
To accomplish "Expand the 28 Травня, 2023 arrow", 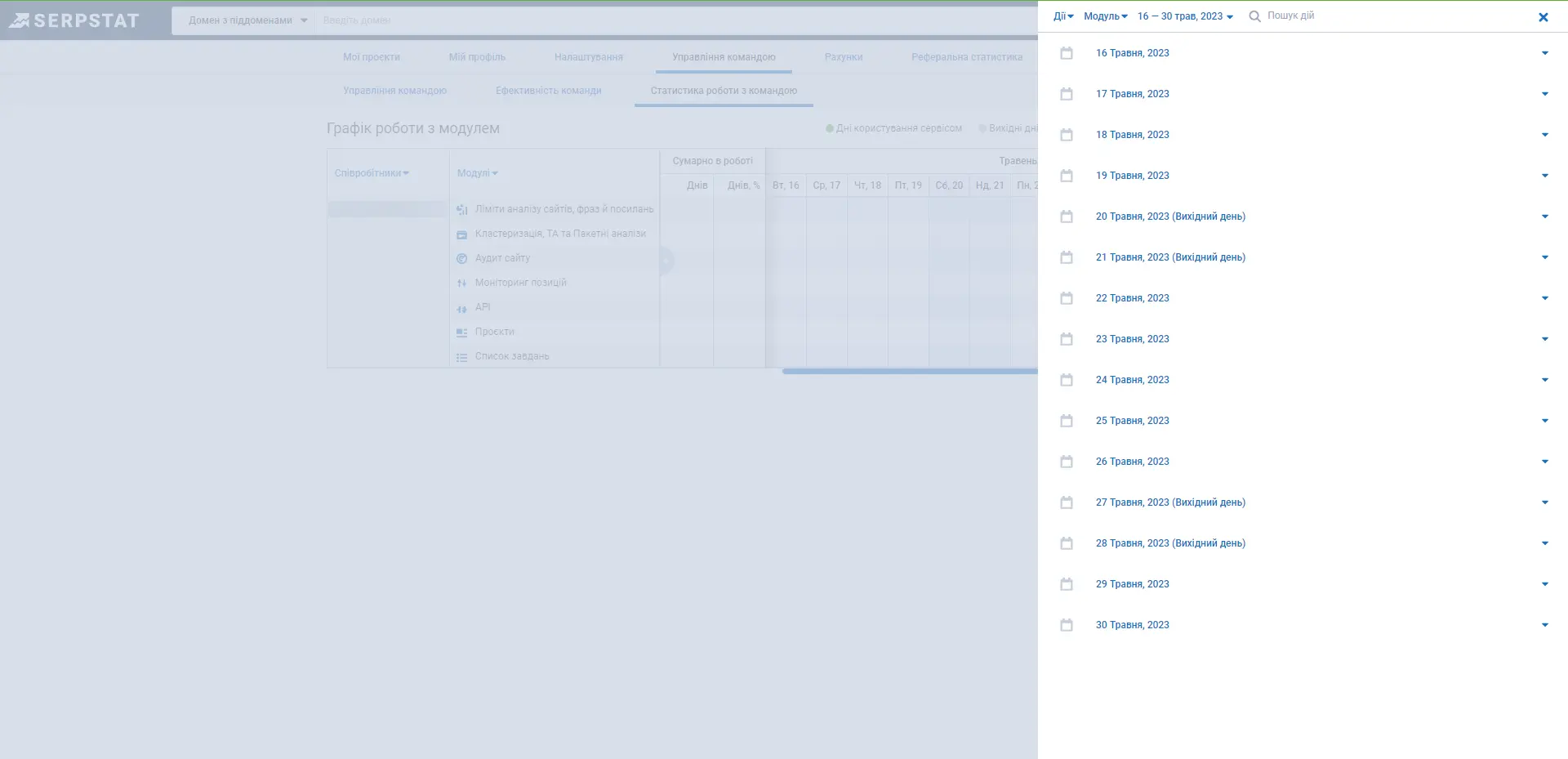I will click(x=1544, y=543).
